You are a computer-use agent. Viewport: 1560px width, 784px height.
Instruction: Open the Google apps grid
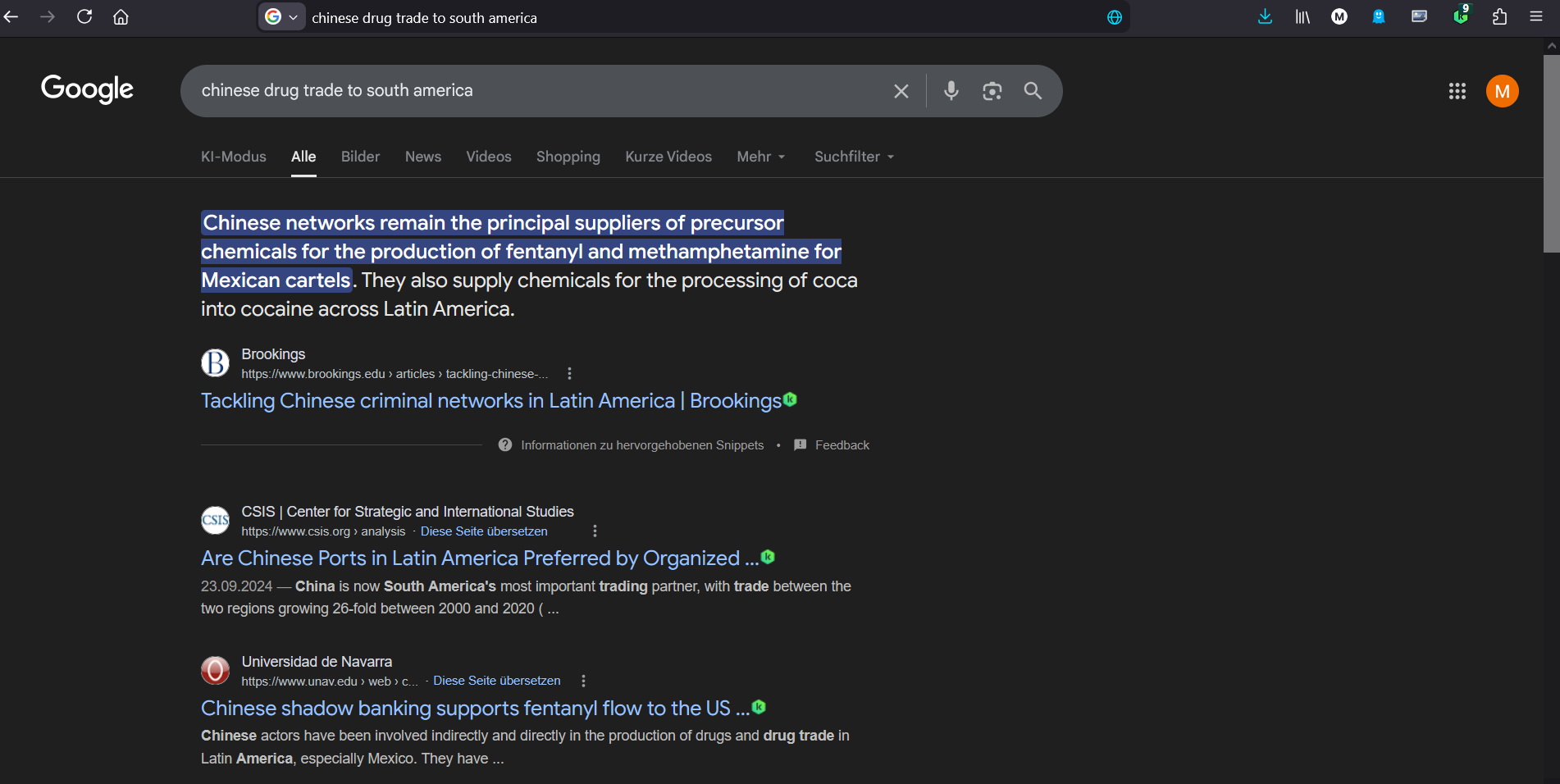click(1457, 91)
